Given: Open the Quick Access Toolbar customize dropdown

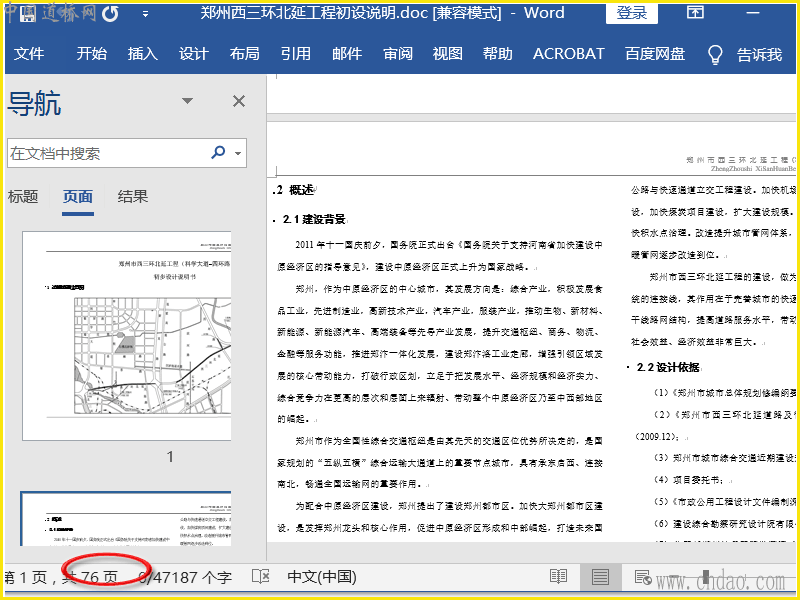Looking at the screenshot, I should 145,14.
